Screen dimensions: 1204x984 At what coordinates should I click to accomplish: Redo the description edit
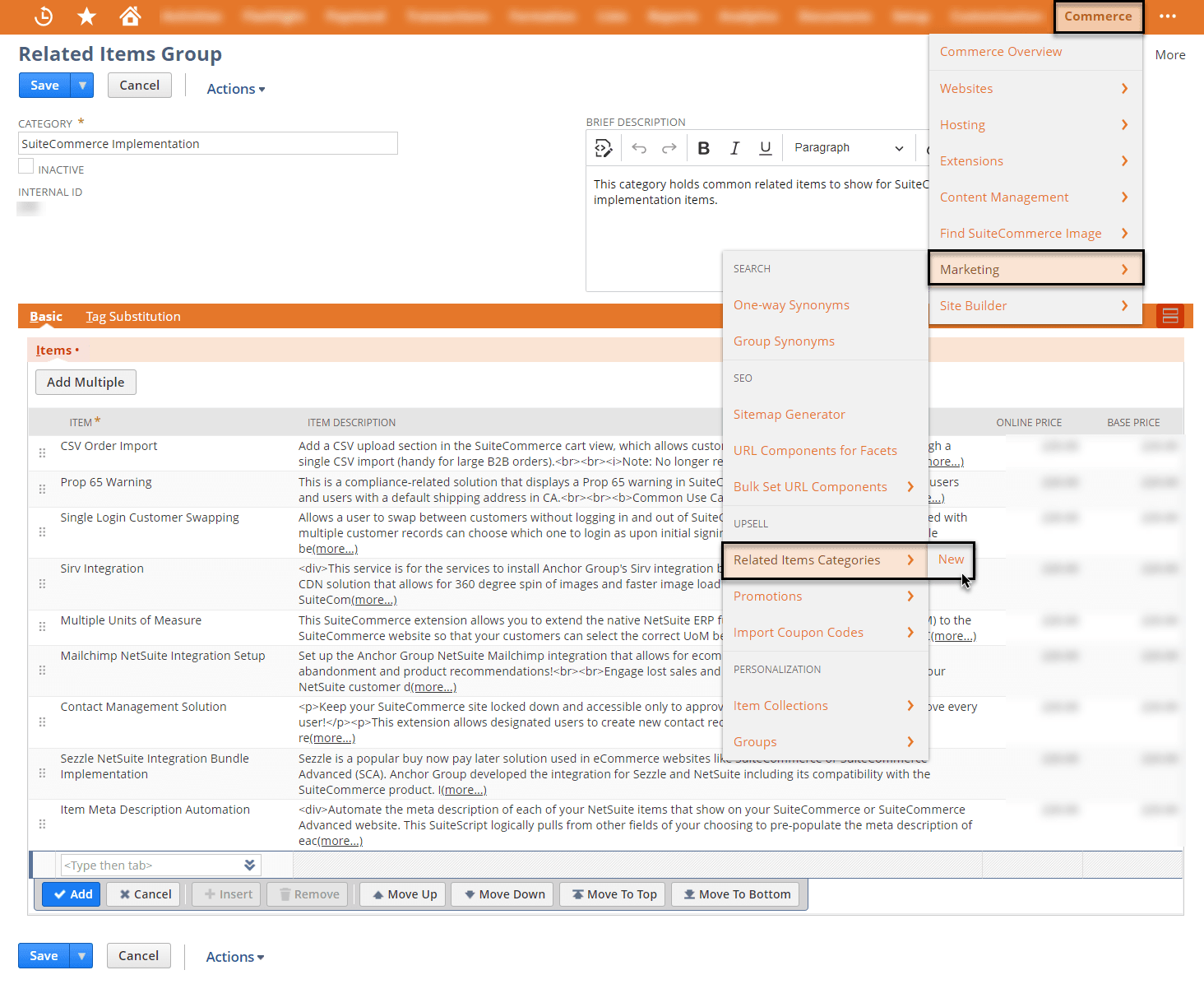click(x=669, y=148)
